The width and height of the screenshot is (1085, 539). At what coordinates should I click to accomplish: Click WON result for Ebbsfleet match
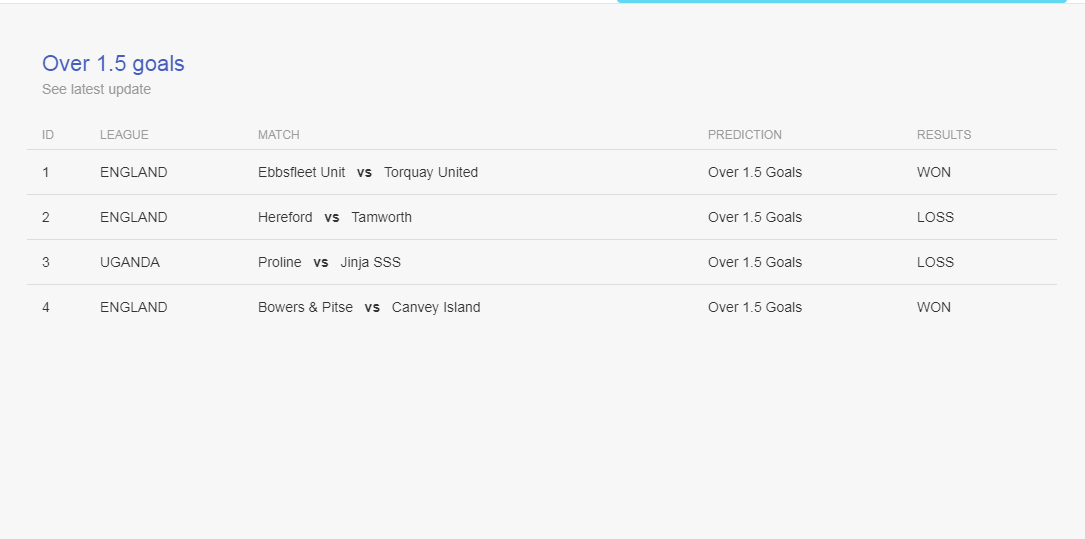coord(933,172)
